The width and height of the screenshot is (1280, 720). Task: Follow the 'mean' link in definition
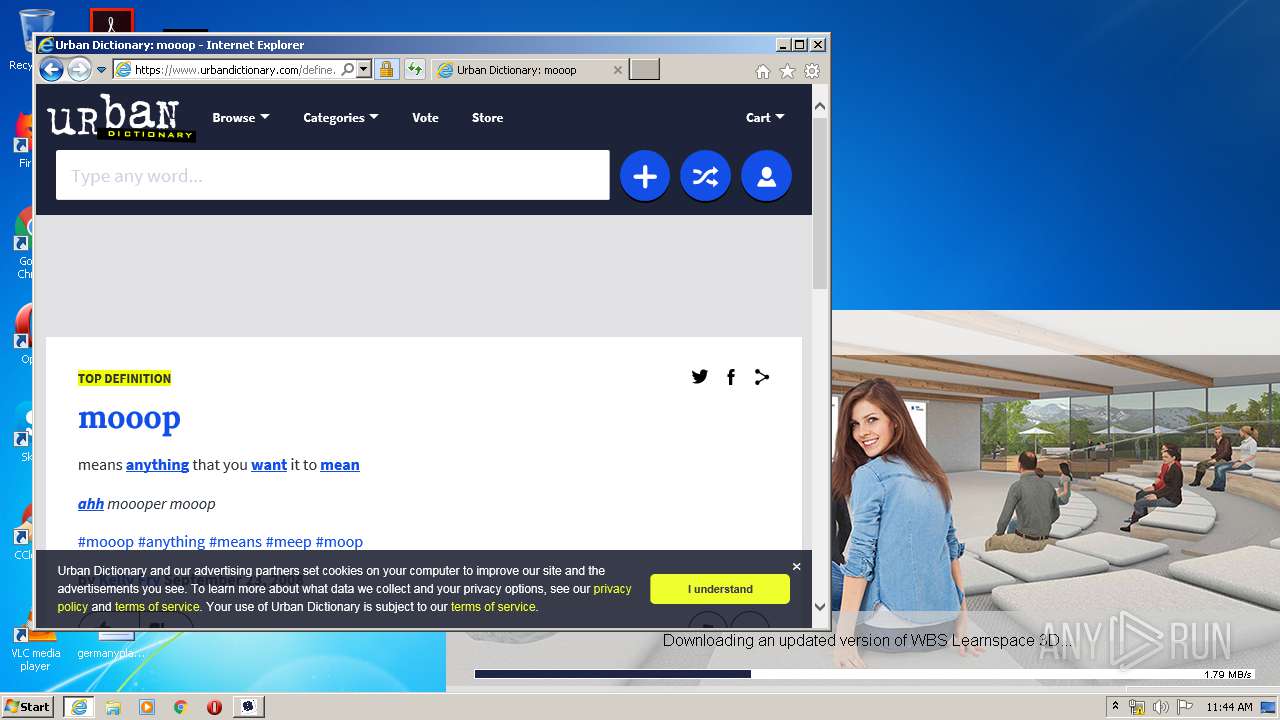coord(340,465)
